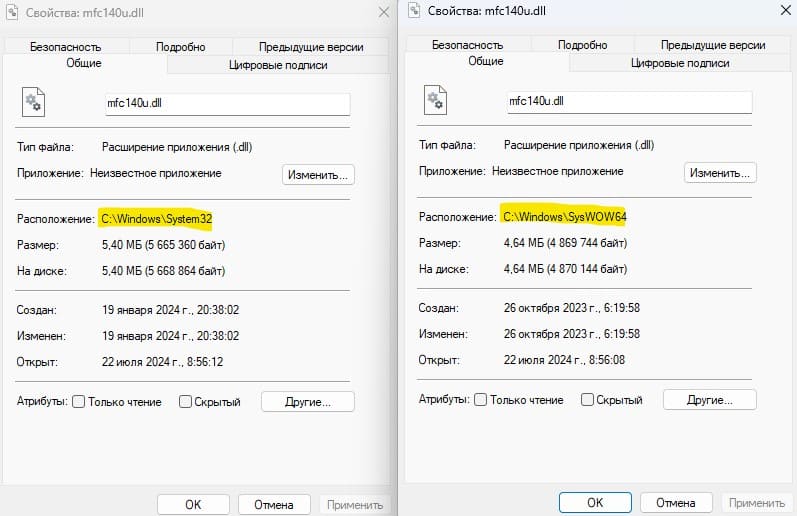Close the right properties dialog
This screenshot has width=797, height=516.
tap(785, 10)
